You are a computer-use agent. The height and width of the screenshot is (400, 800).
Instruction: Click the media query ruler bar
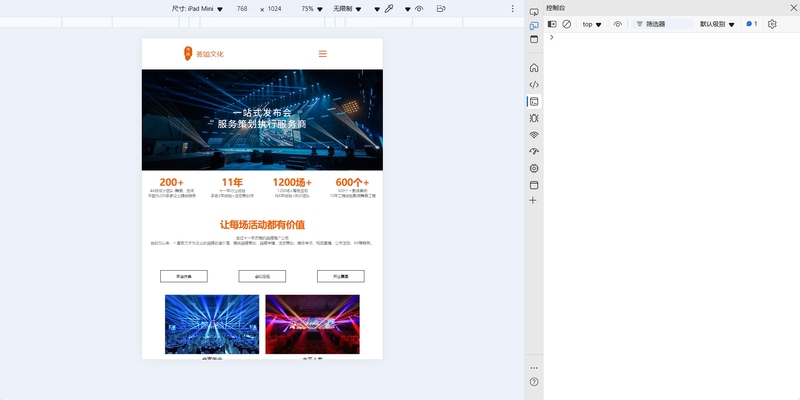(262, 22)
